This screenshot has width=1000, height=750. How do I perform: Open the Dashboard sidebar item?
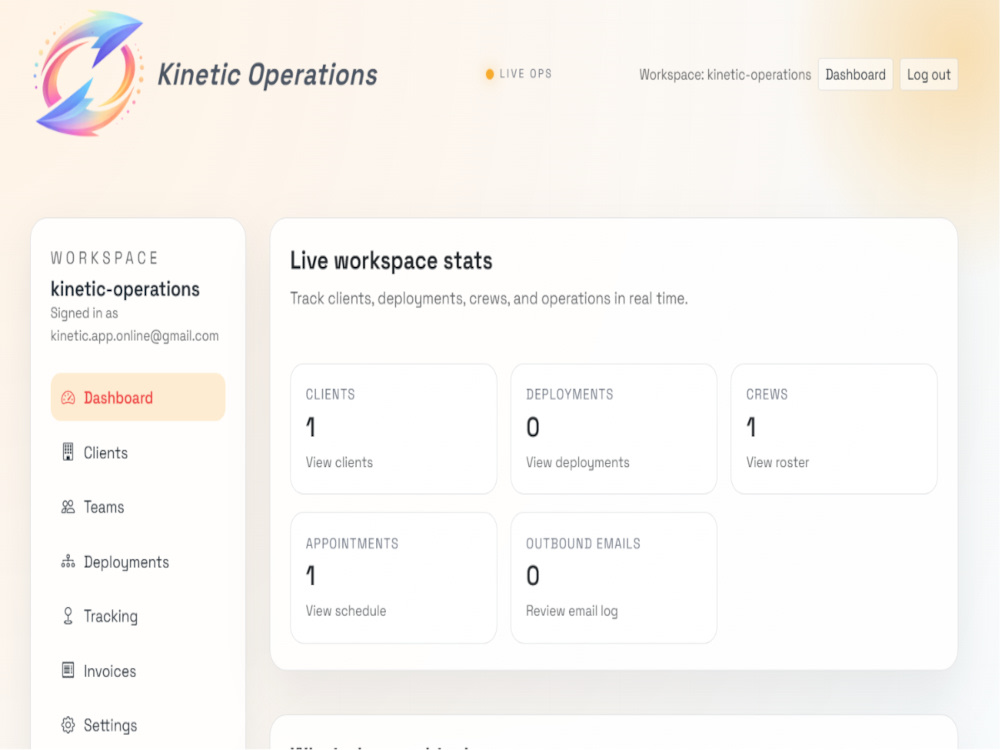click(138, 397)
